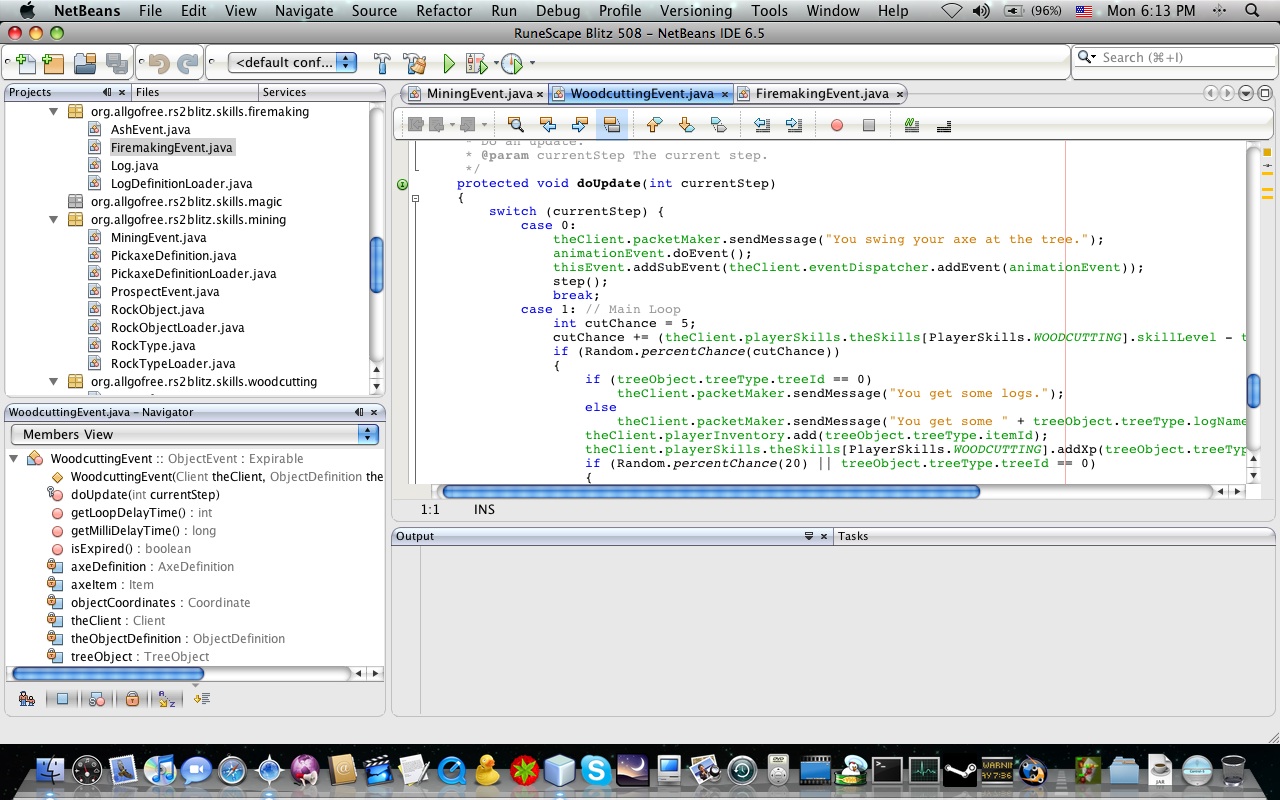Switch to the FiremakingEvent.java tab
1280x800 pixels.
pos(822,93)
